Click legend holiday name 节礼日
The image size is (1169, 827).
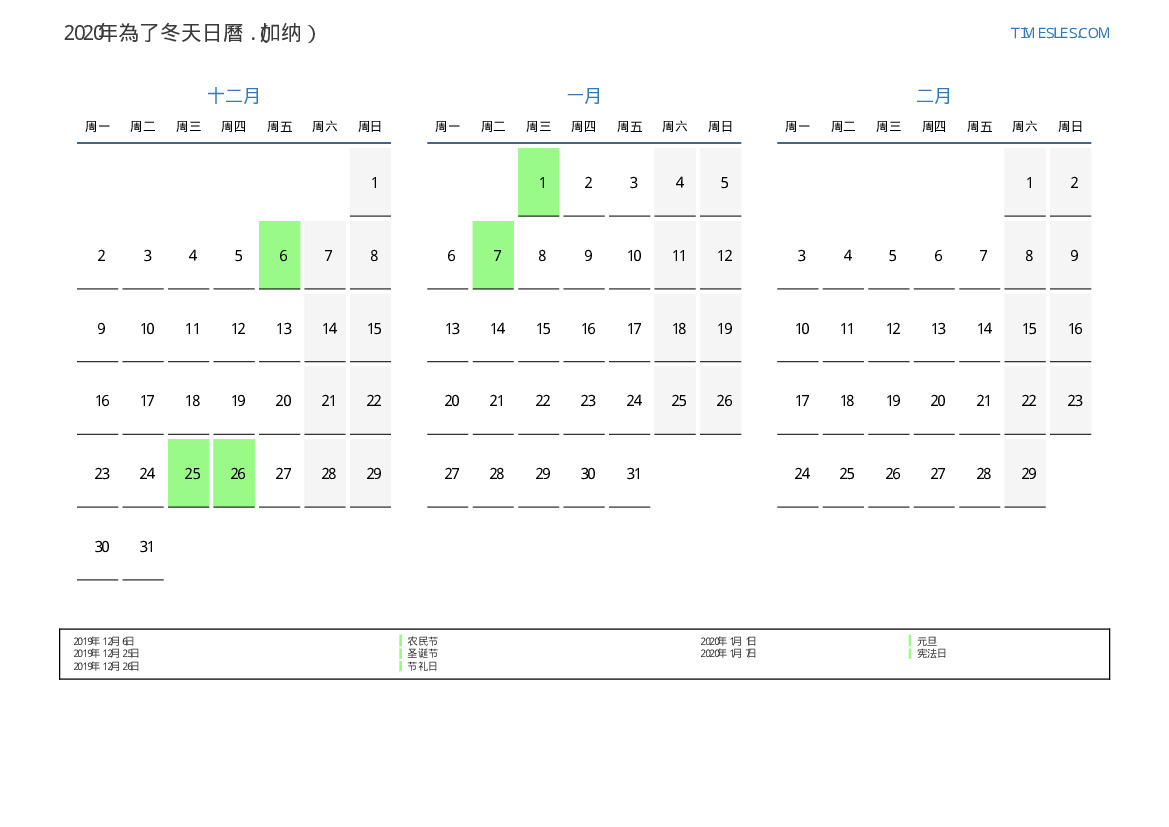pos(423,666)
